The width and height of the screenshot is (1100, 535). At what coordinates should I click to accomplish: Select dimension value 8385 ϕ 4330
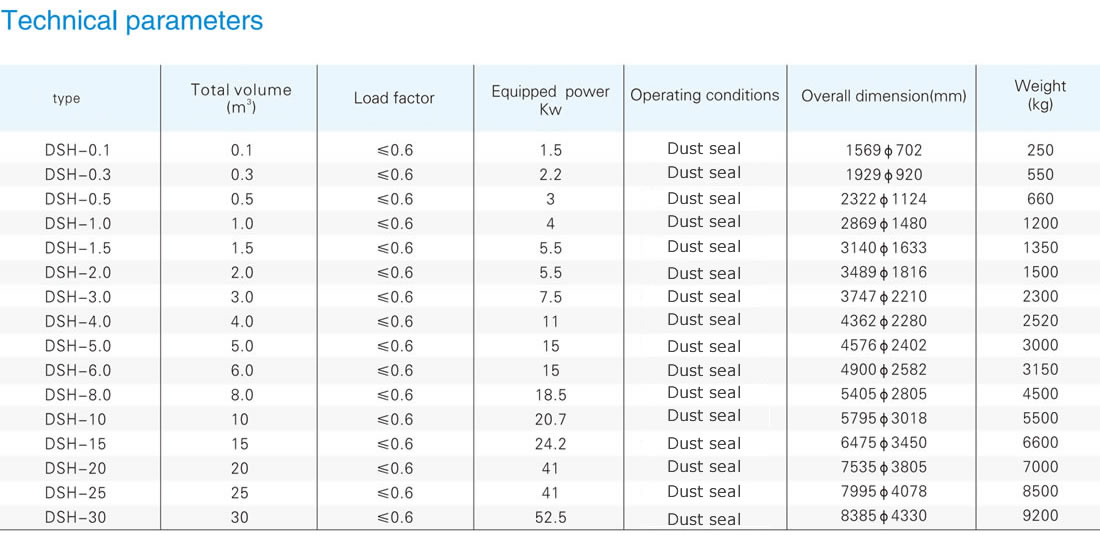click(883, 516)
